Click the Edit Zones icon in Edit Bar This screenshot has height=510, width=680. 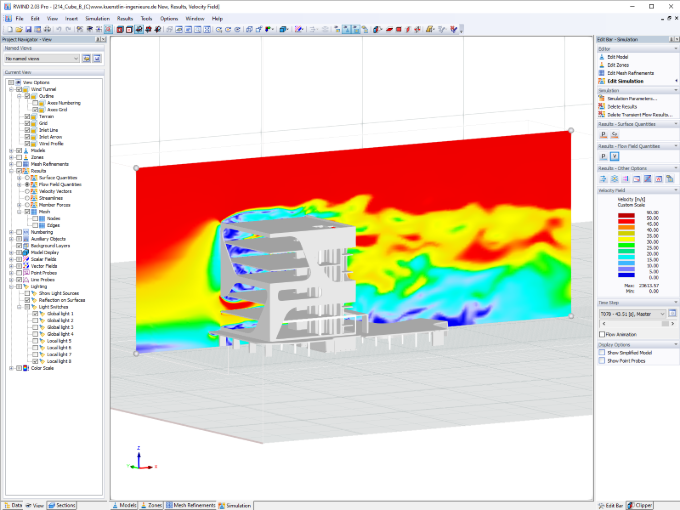(602, 65)
